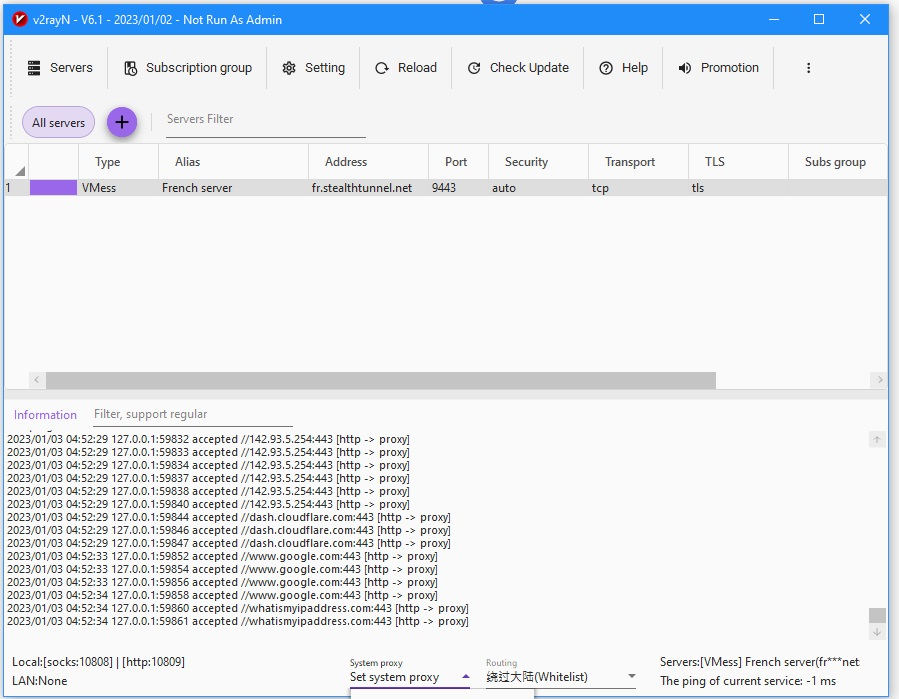Screen dimensions: 899x699
Task: Select the French server row
Action: click(x=197, y=188)
